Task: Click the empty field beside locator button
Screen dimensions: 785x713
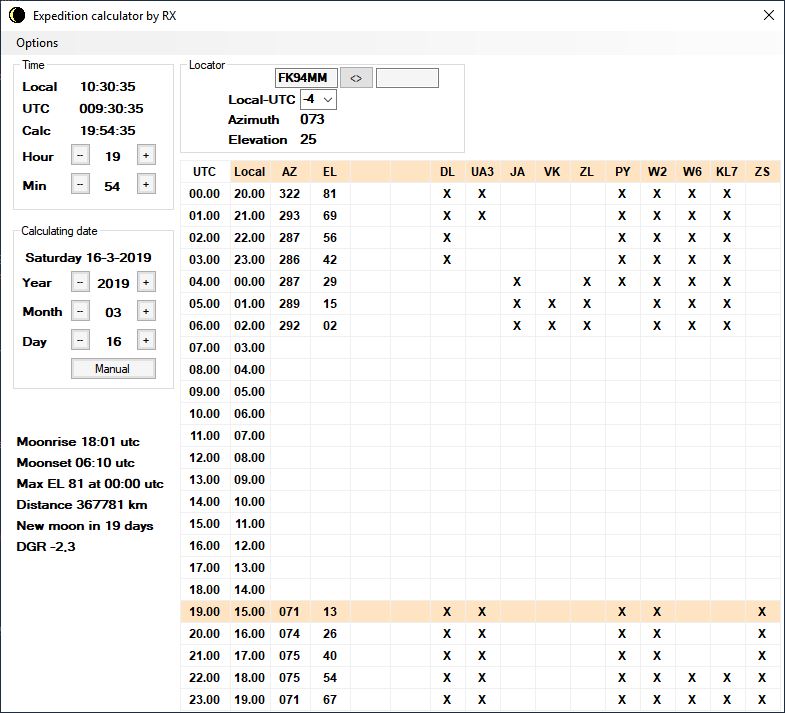Action: [x=407, y=78]
